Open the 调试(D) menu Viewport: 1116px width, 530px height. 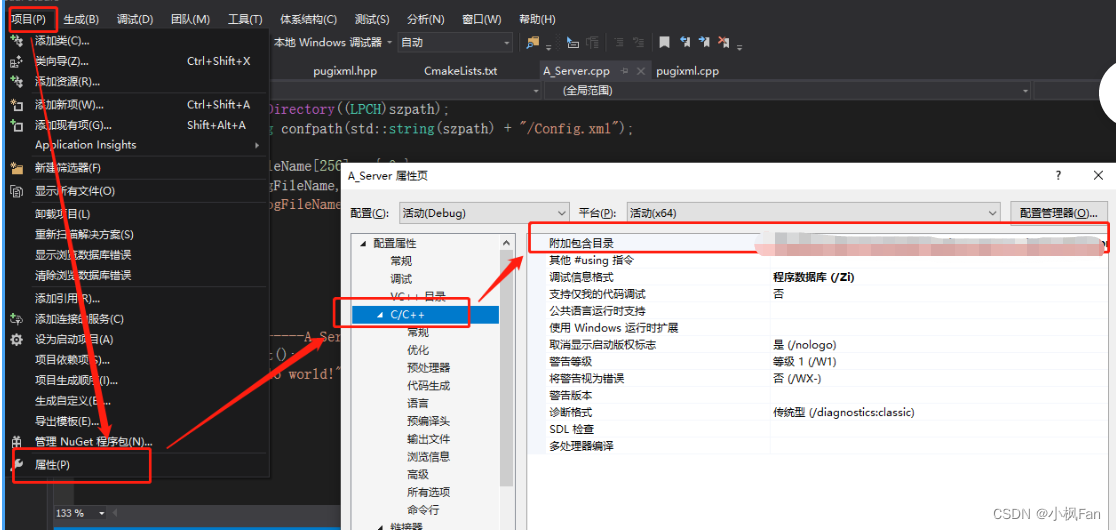(135, 19)
